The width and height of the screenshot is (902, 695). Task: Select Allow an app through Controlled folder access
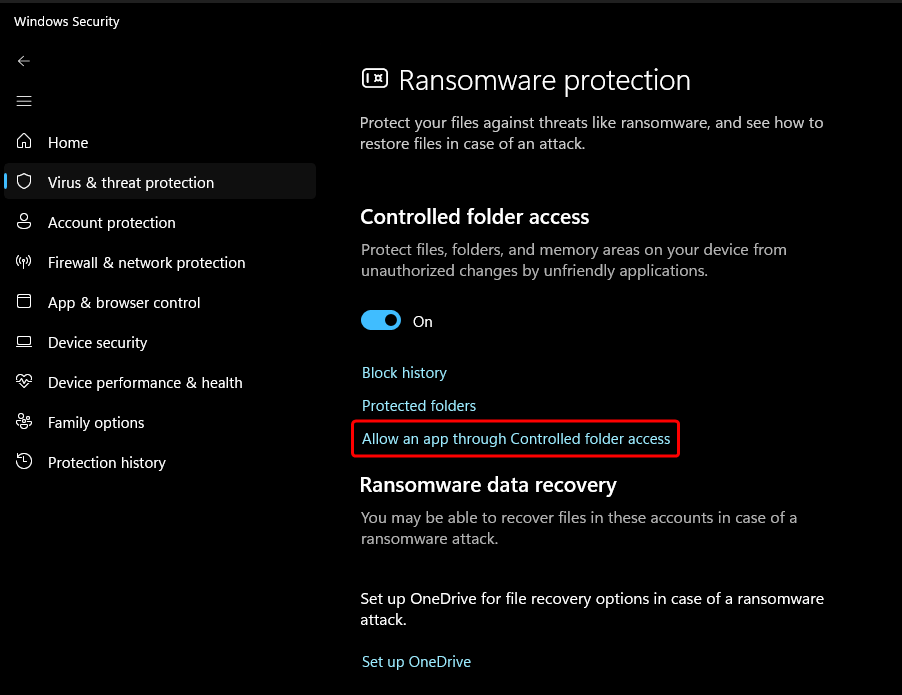point(516,439)
